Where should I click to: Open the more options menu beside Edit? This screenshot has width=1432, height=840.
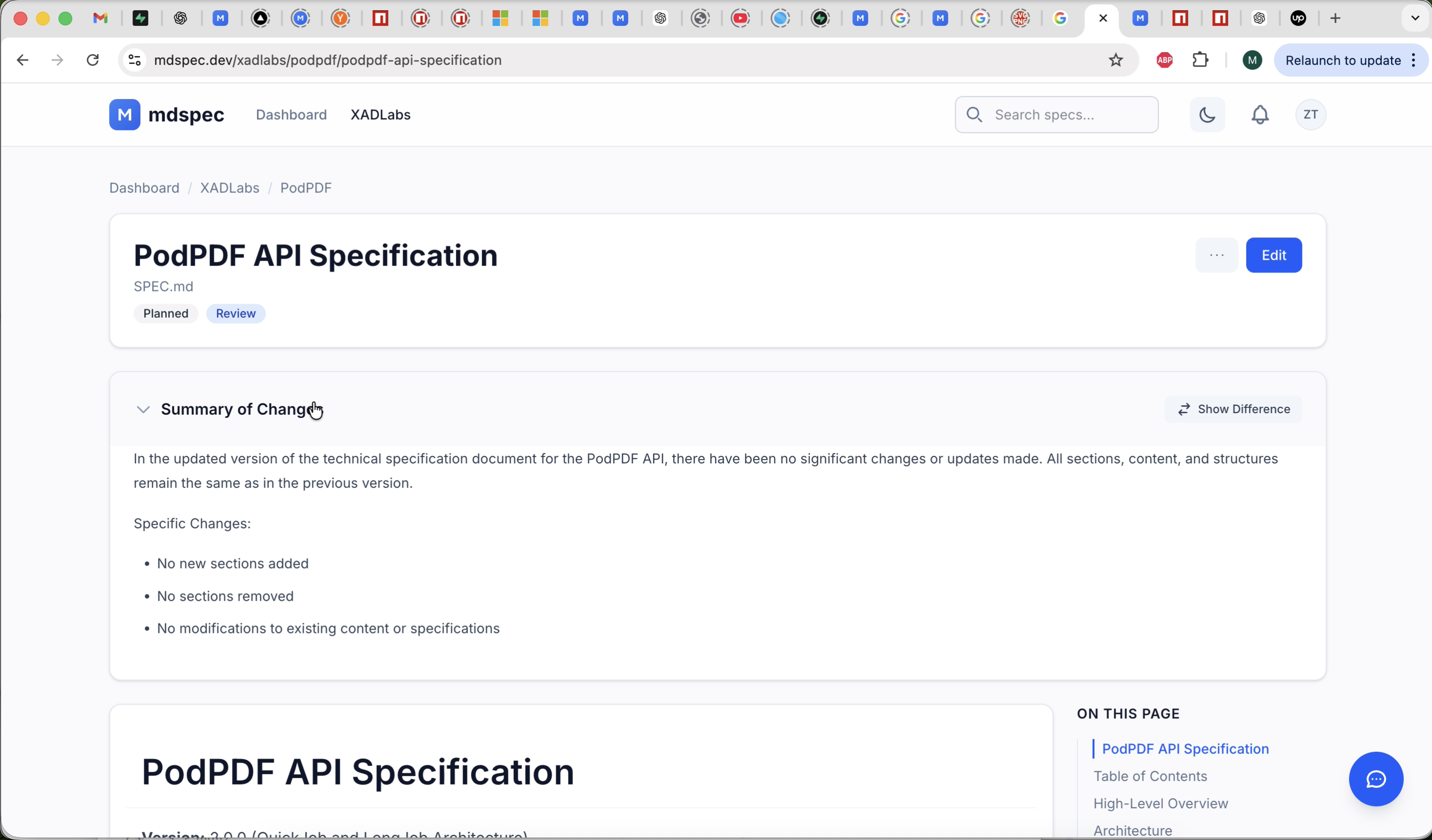1217,255
